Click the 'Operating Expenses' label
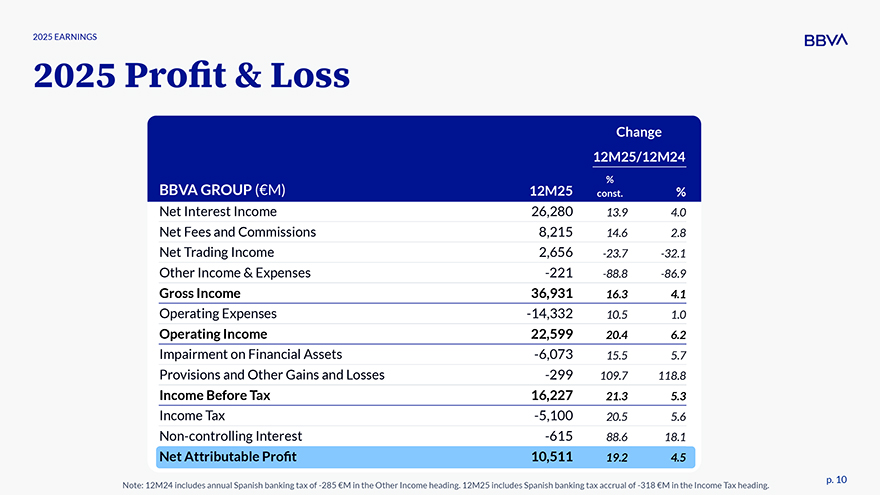 pos(218,314)
